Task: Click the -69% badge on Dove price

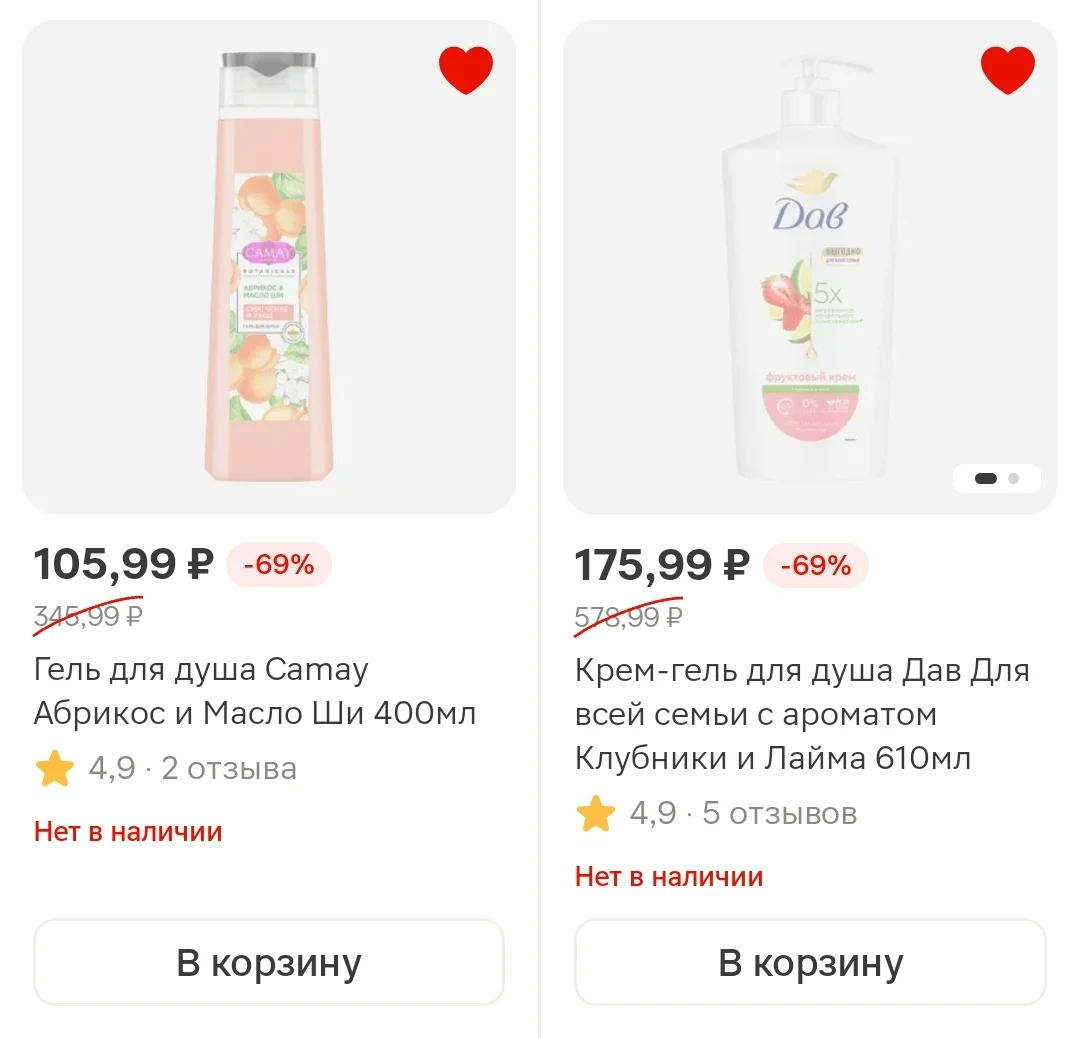Action: [816, 565]
